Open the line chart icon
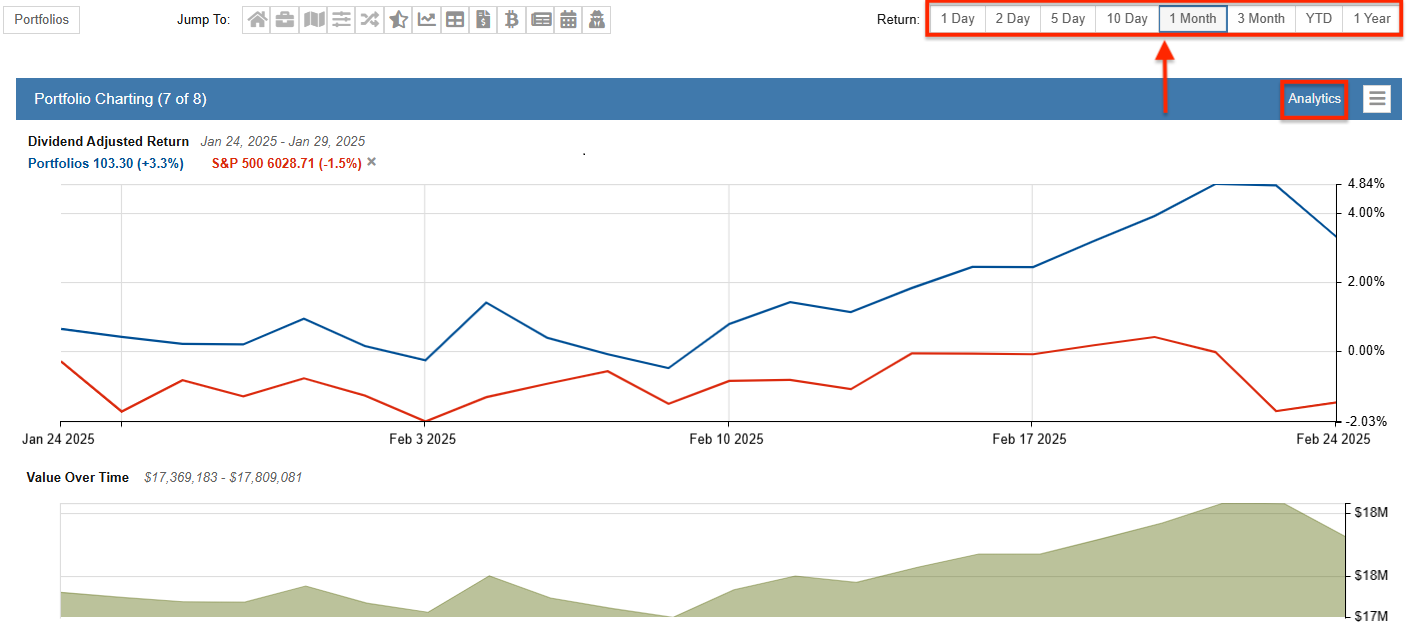 [x=427, y=19]
